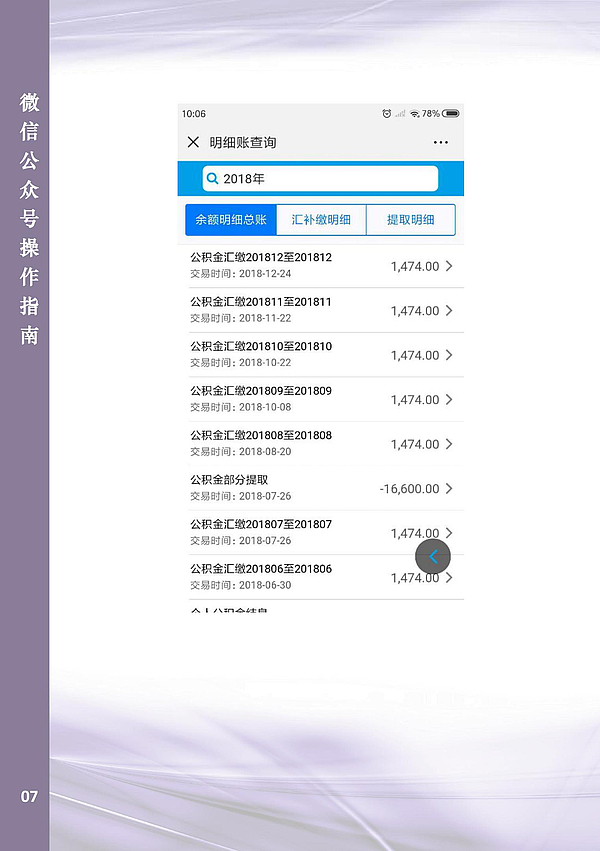
Task: Tap the battery indicator icon
Action: click(451, 114)
